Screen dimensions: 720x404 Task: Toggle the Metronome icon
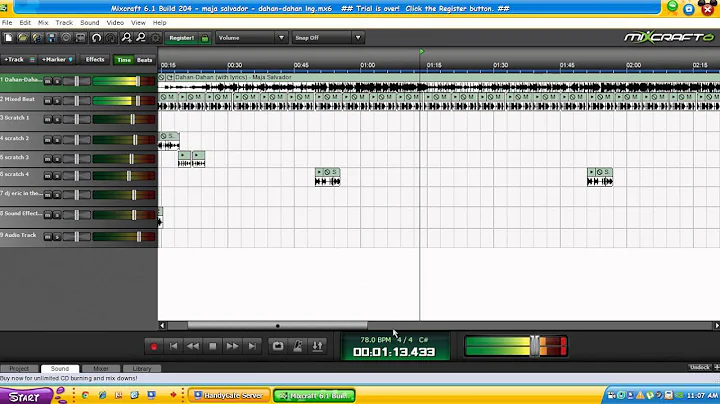[x=298, y=346]
